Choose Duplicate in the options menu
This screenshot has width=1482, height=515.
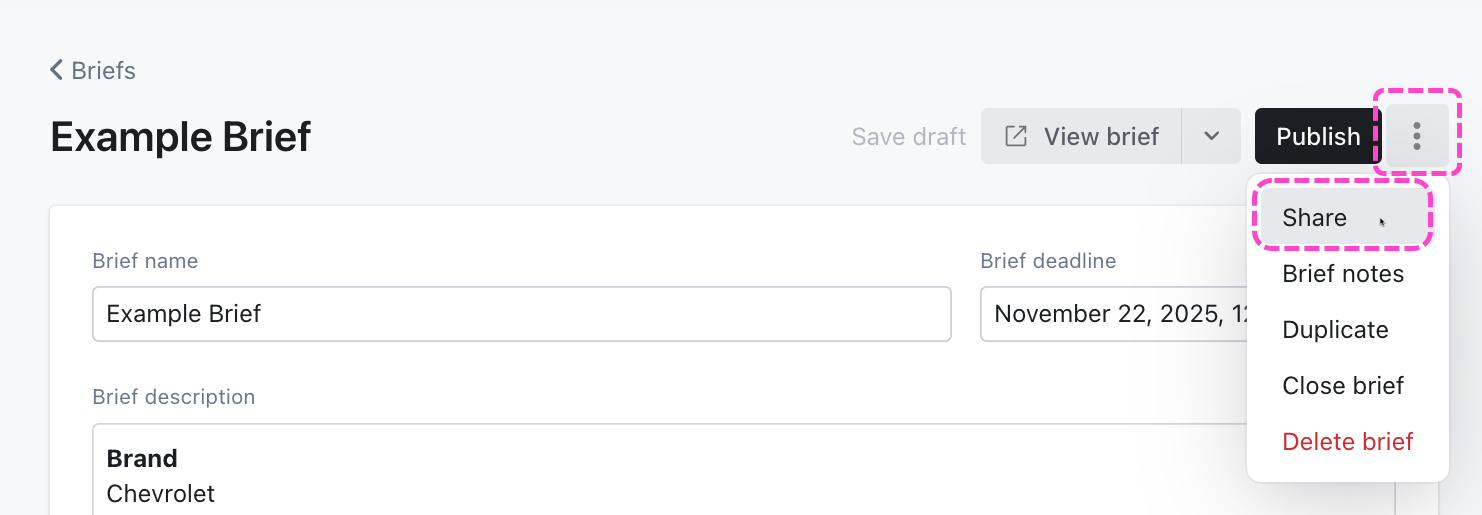coord(1335,330)
